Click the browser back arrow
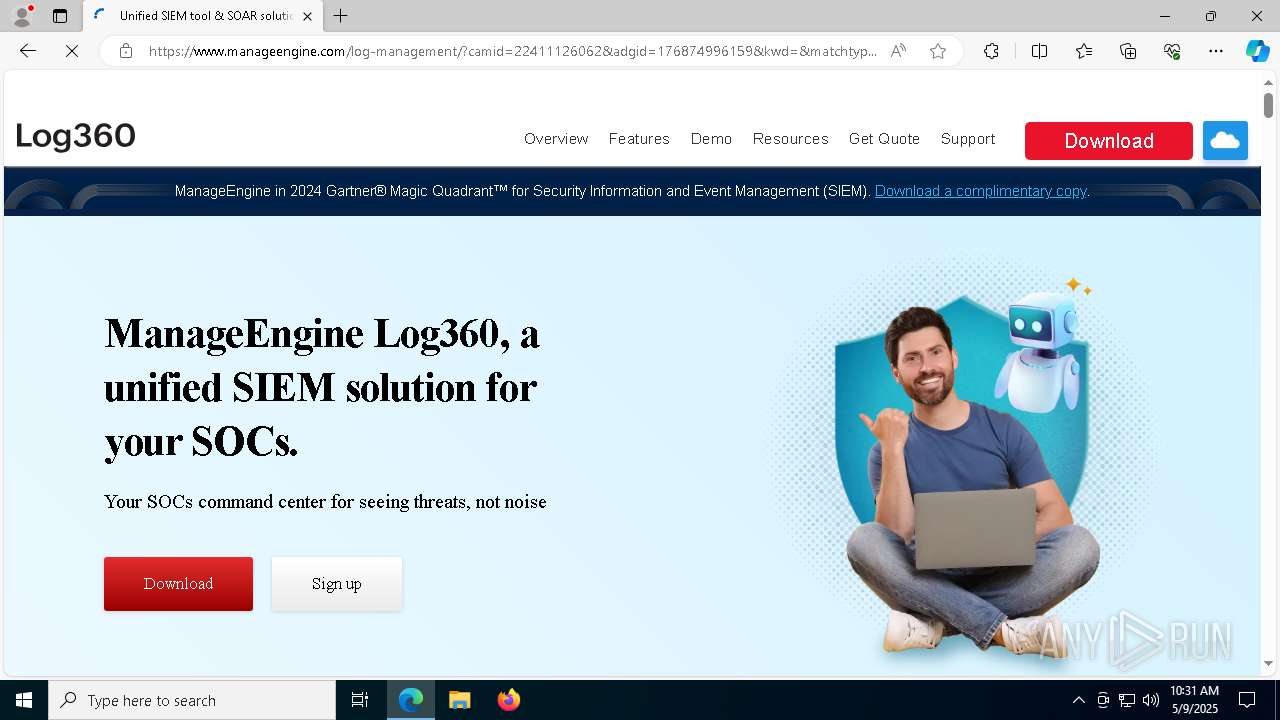1280x720 pixels. (28, 51)
